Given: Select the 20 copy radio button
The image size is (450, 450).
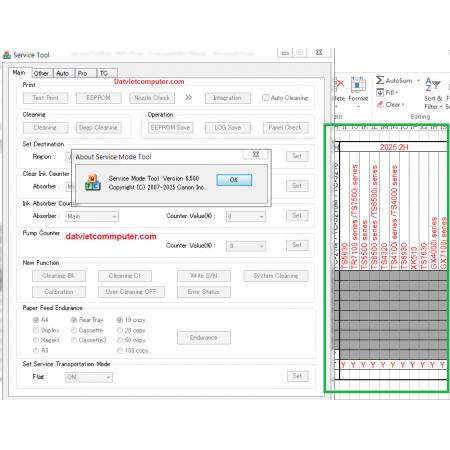Looking at the screenshot, I should pos(119,330).
